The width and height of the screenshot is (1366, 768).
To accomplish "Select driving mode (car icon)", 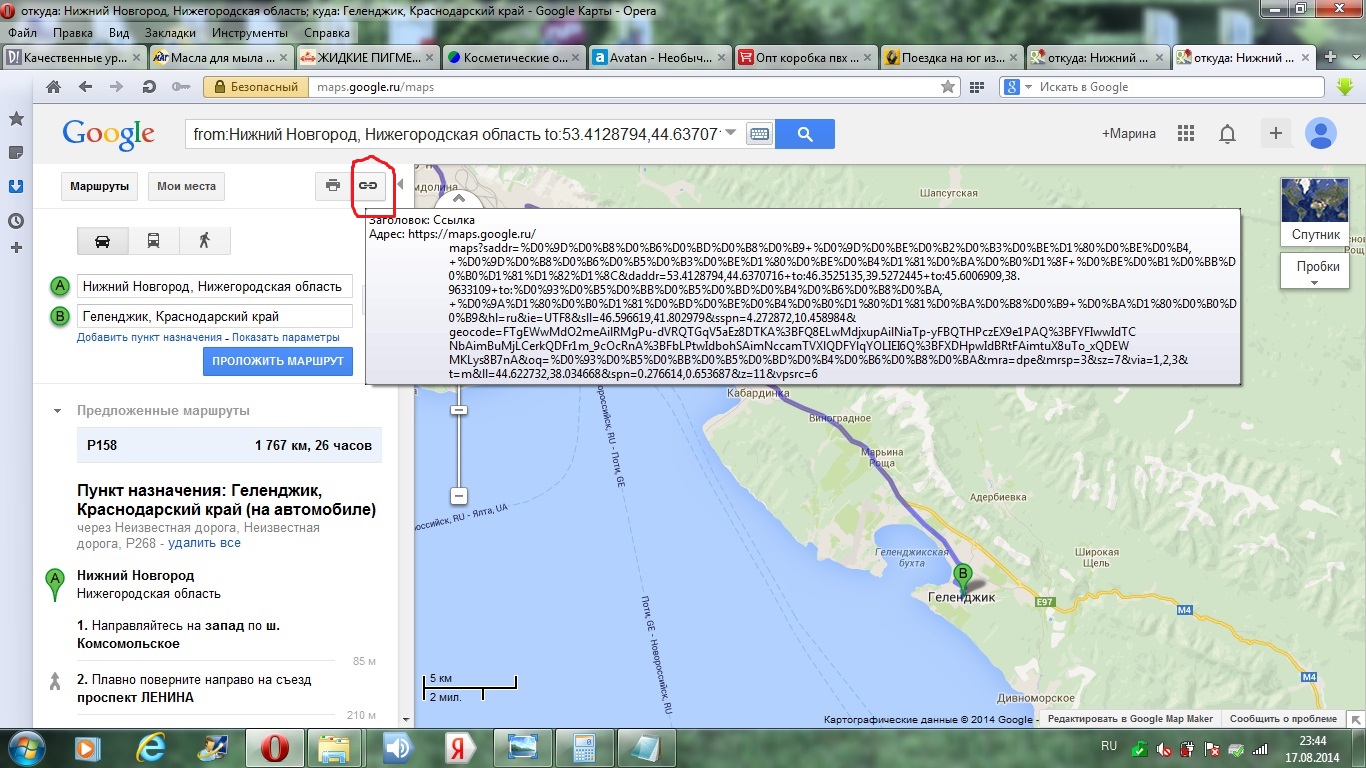I will pyautogui.click(x=102, y=240).
